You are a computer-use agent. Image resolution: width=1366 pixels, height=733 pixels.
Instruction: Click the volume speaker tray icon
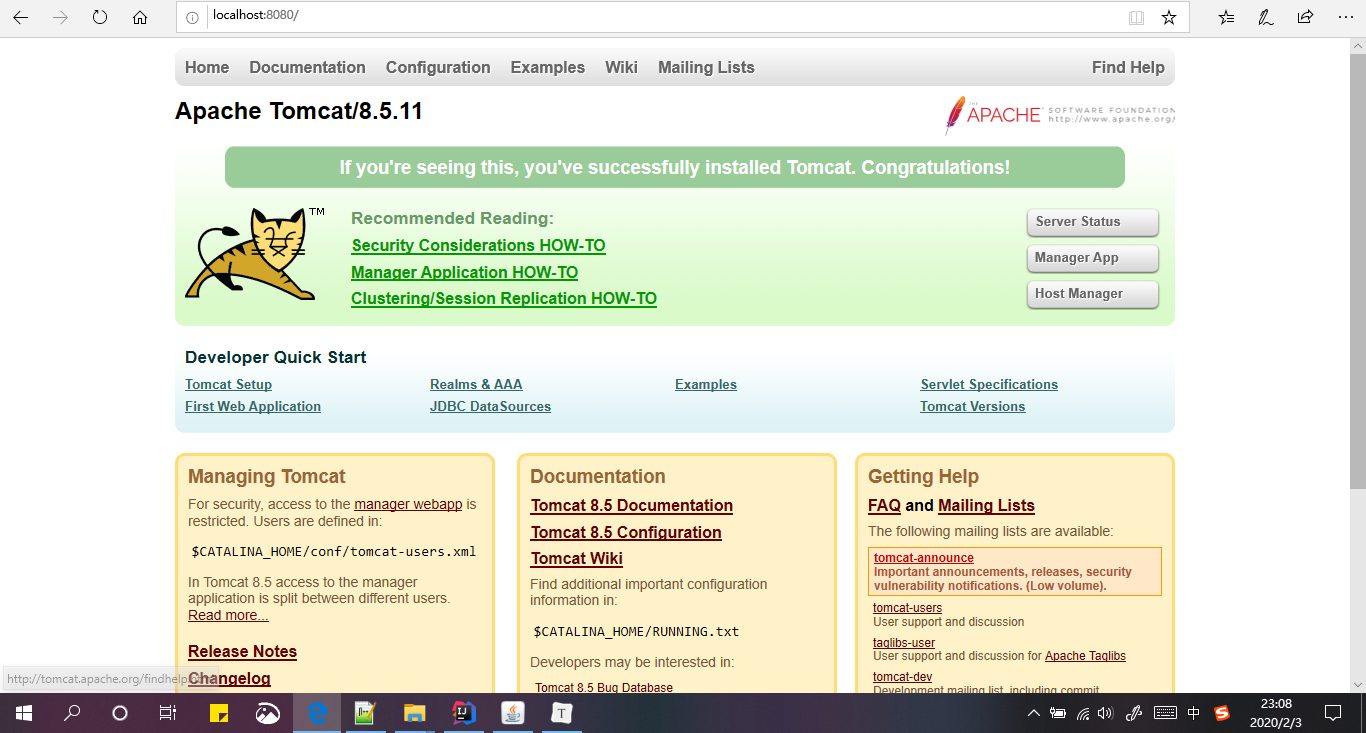point(1105,713)
